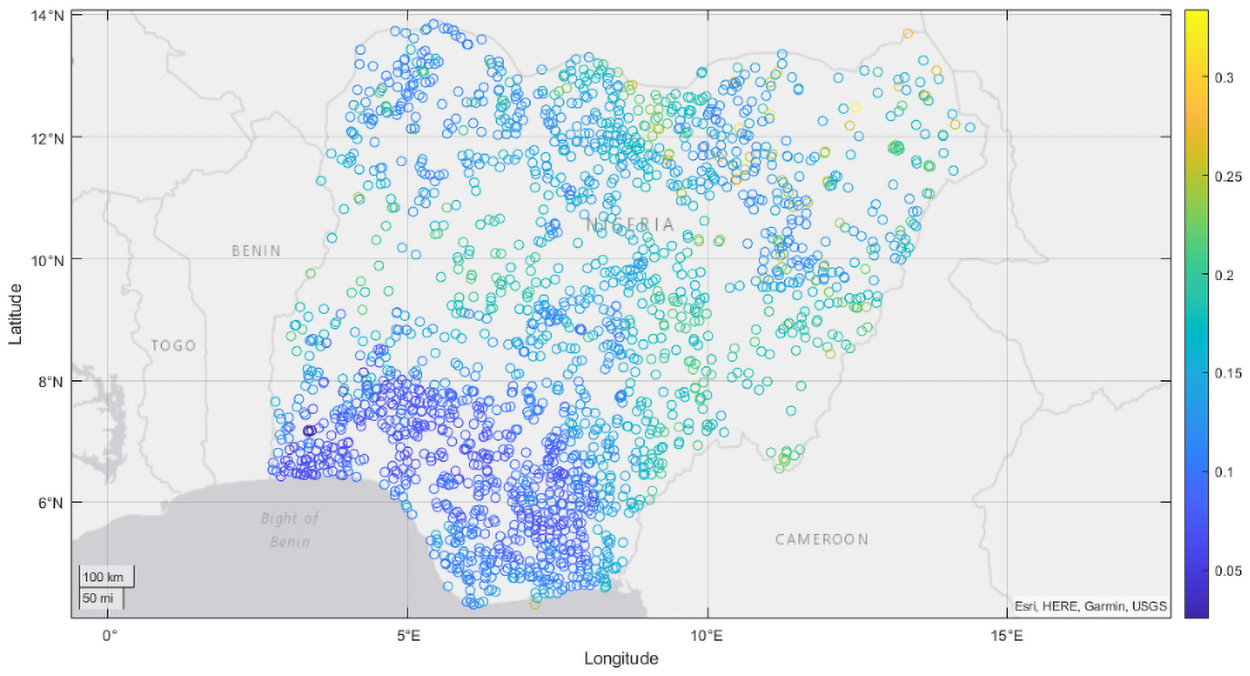Select the TOGO map label
This screenshot has height=676, width=1250.
pos(174,346)
